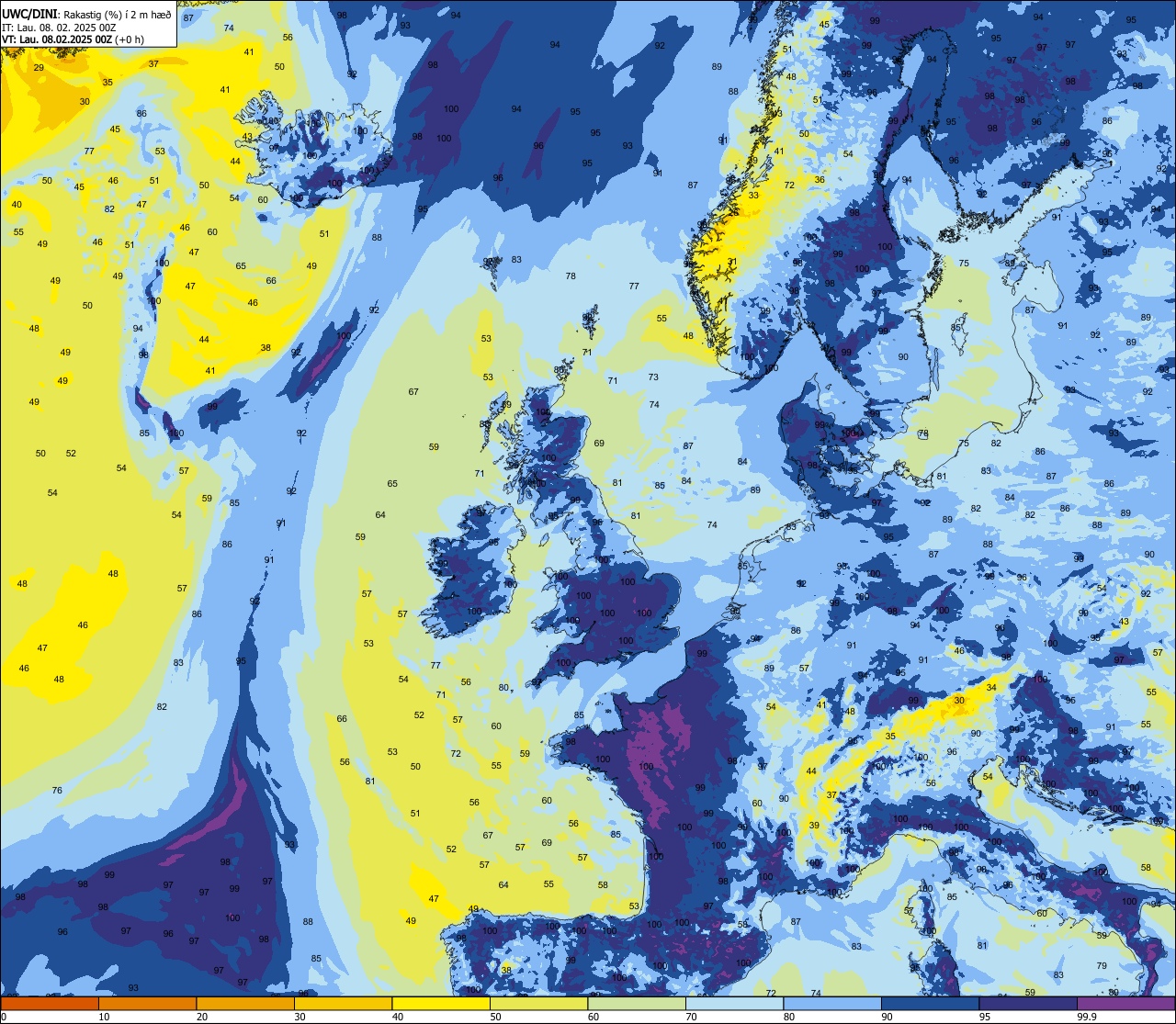Click the 80–90 light blue legend segment

point(832,1003)
